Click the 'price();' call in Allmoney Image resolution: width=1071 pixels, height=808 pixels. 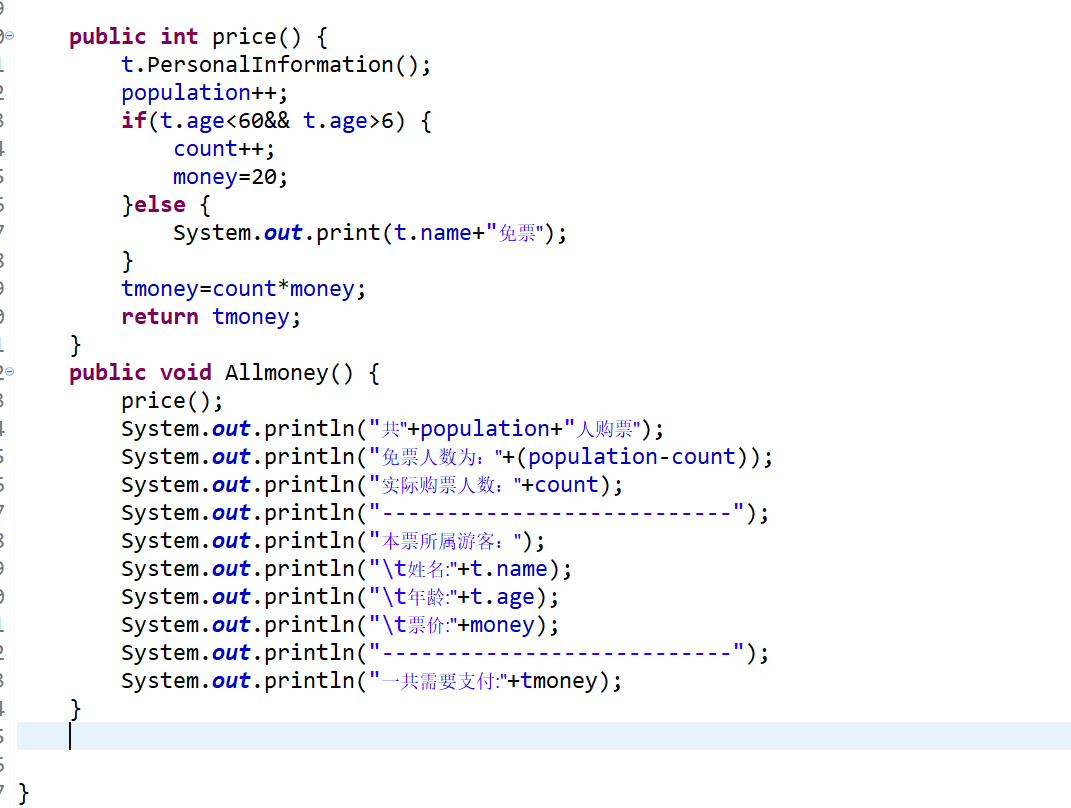tap(171, 401)
